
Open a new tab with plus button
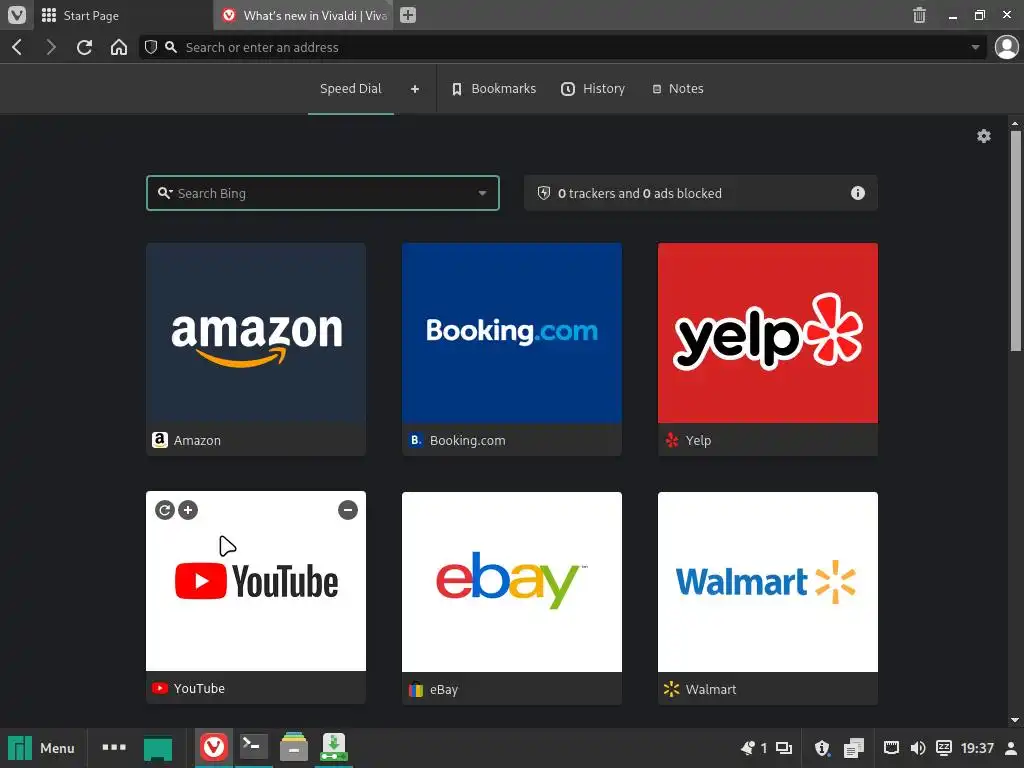pos(408,15)
